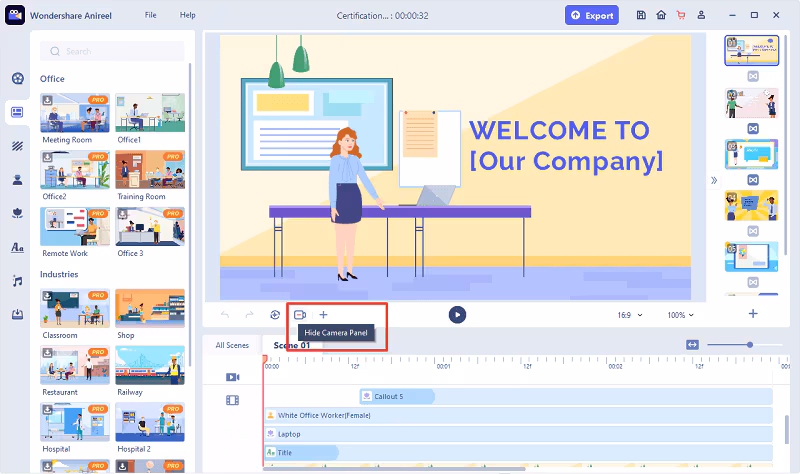The height and width of the screenshot is (474, 800).
Task: Open the File menu
Action: click(151, 15)
